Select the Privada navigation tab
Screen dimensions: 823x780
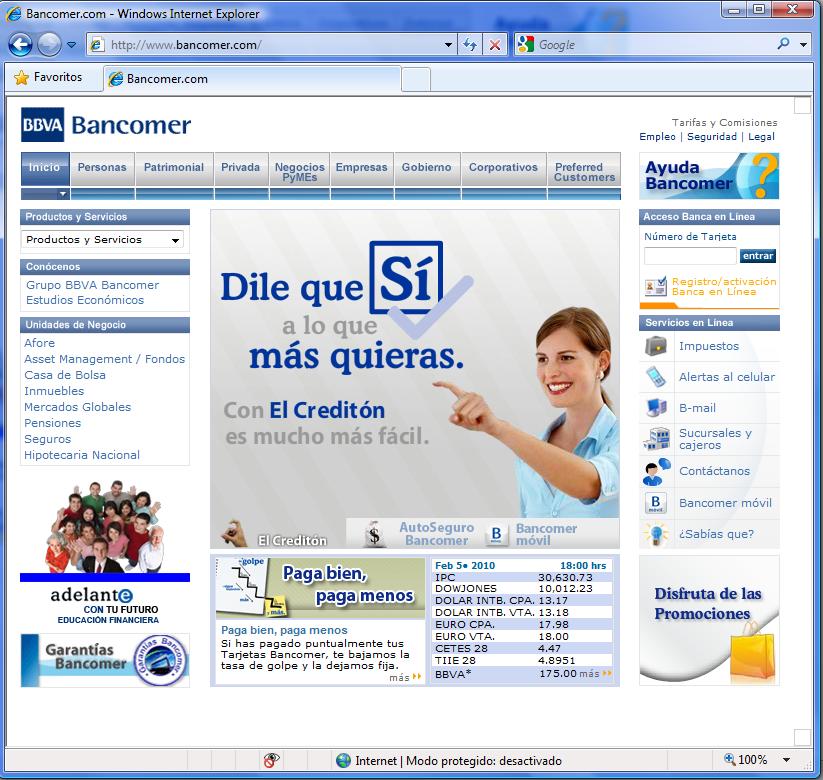(240, 168)
